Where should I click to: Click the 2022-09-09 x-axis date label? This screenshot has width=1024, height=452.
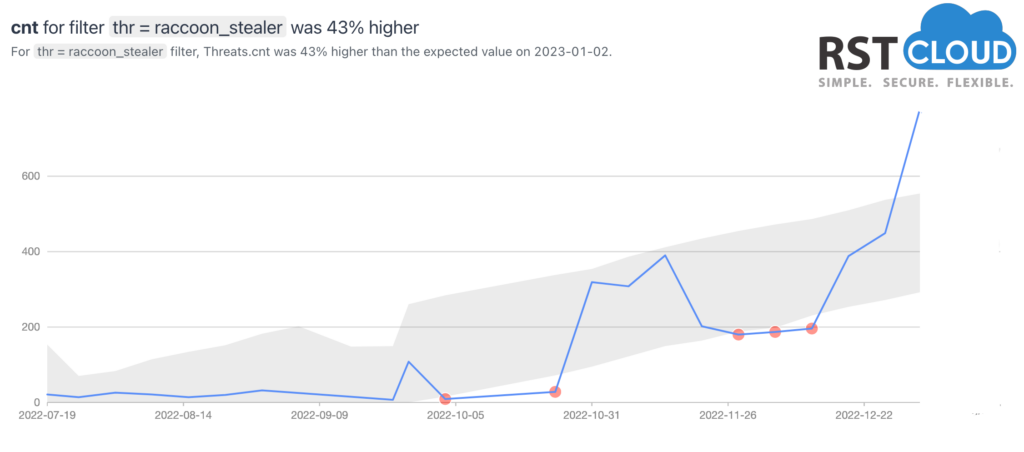[320, 414]
